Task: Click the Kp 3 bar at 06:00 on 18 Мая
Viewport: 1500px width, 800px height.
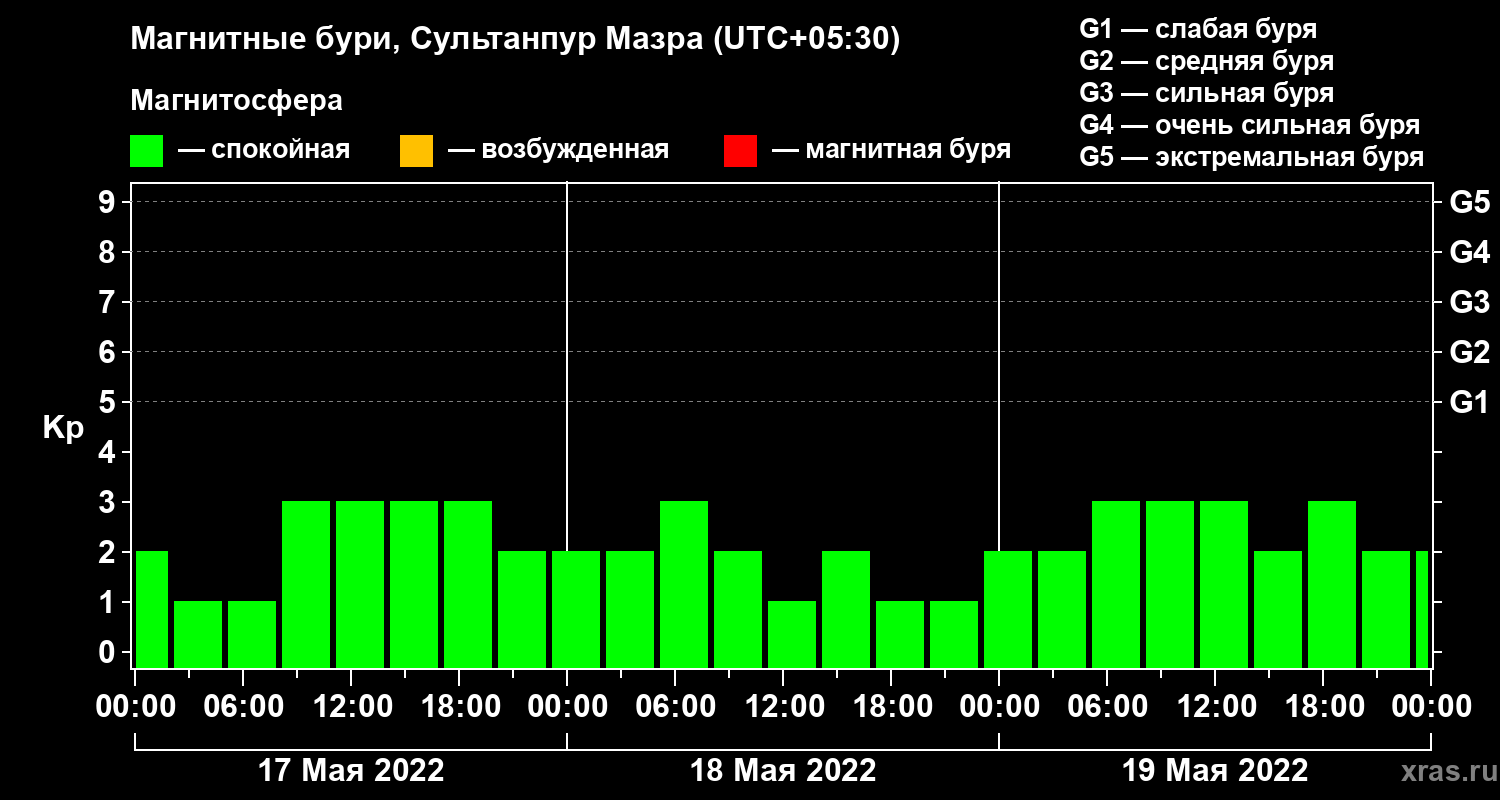Action: pyautogui.click(x=684, y=585)
